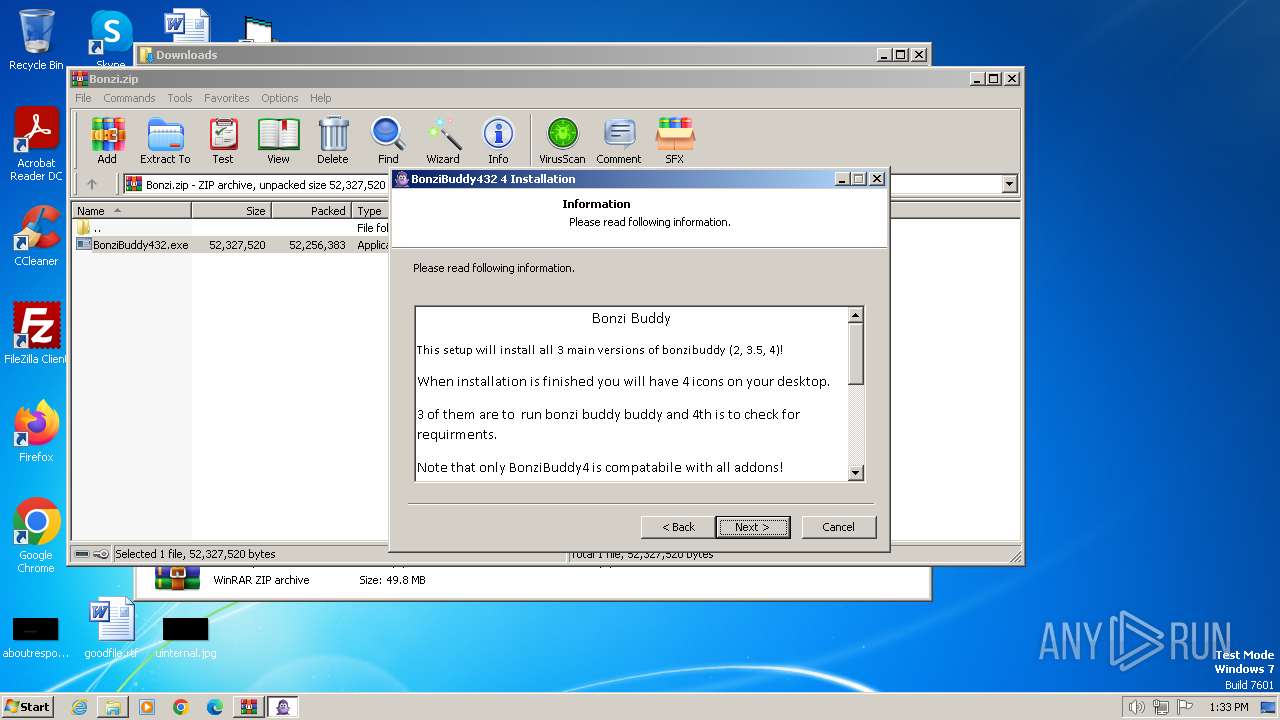The height and width of the screenshot is (720, 1280).
Task: Start VirusScan on the archive
Action: pyautogui.click(x=562, y=140)
